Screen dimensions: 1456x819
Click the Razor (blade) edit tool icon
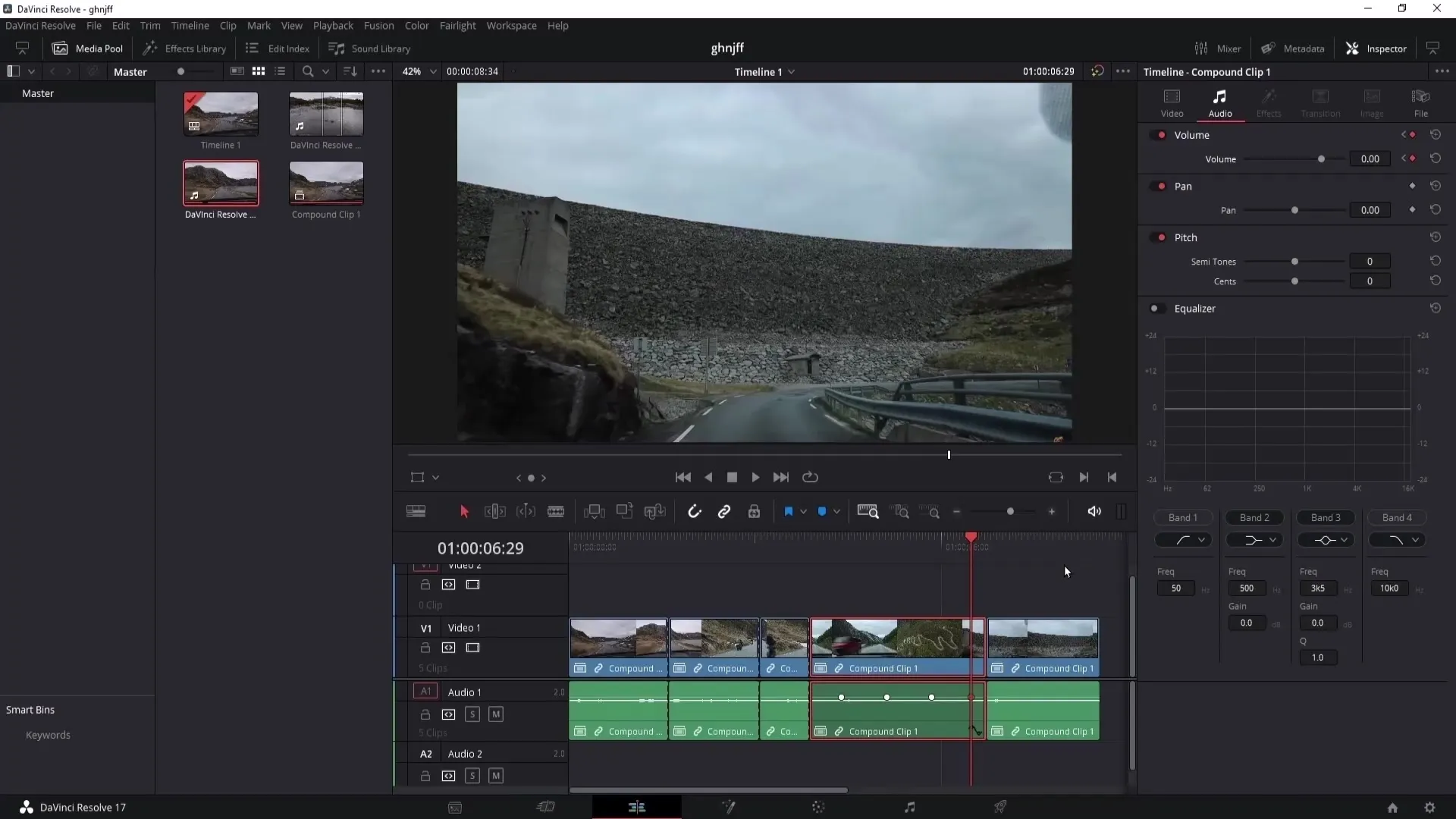click(x=556, y=512)
